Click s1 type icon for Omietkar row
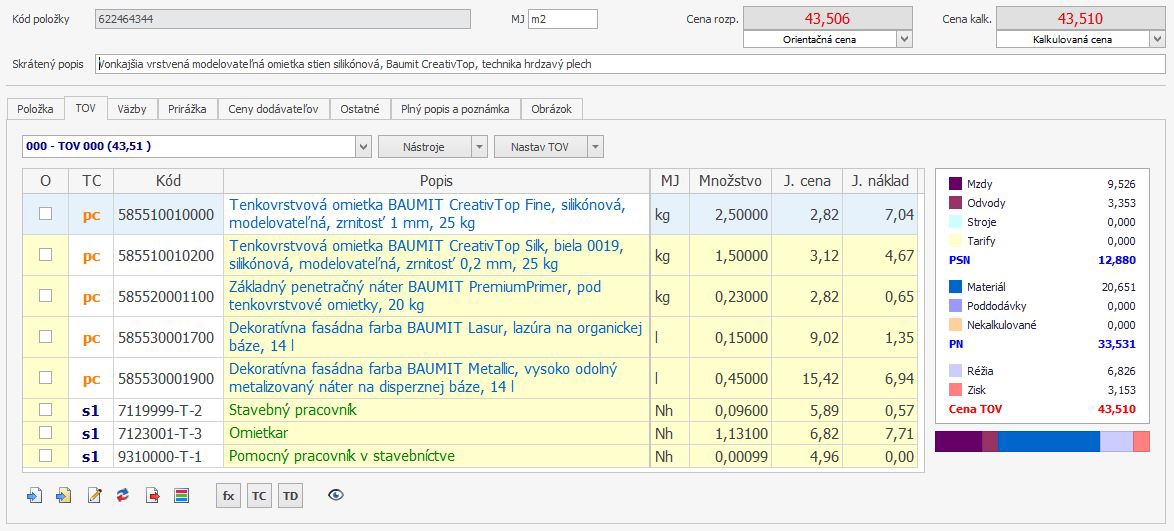Screen dimensions: 1174x531 tap(91, 434)
